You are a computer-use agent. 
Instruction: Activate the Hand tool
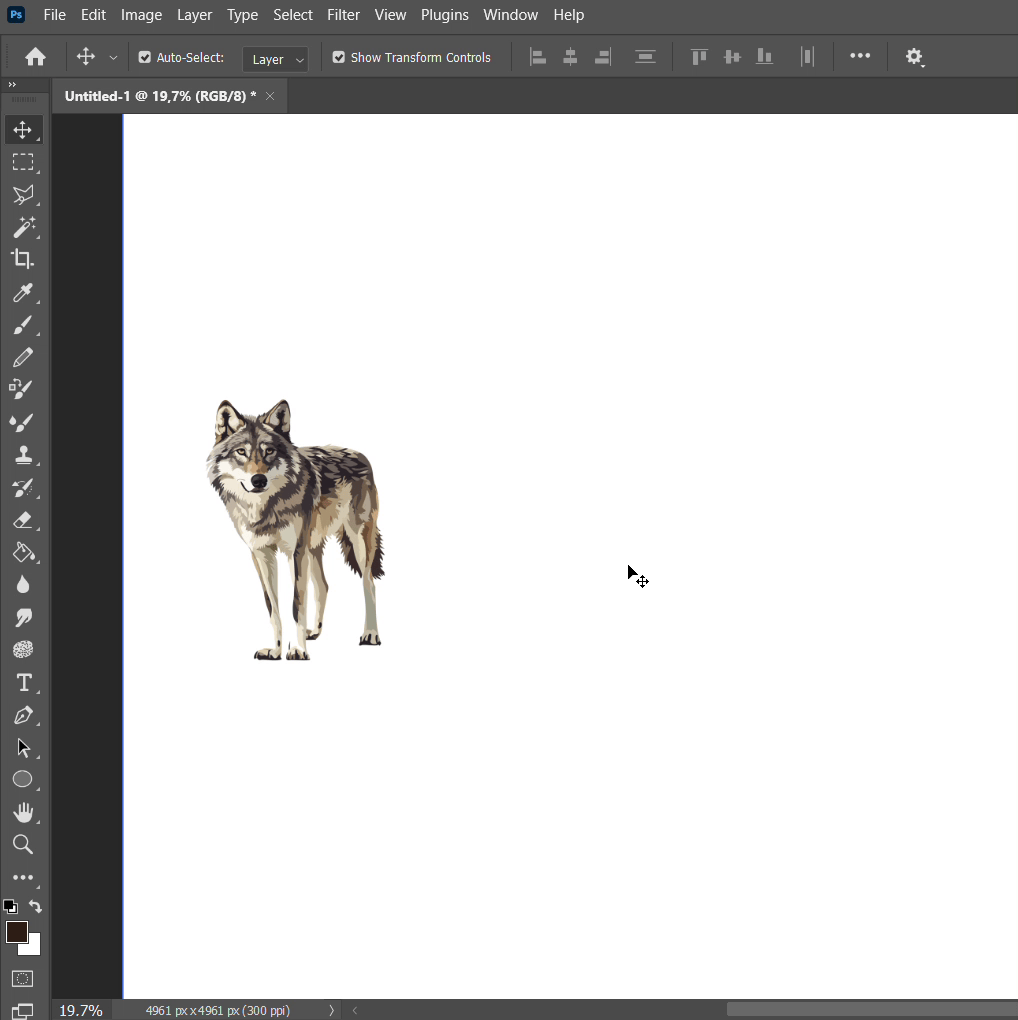(23, 812)
